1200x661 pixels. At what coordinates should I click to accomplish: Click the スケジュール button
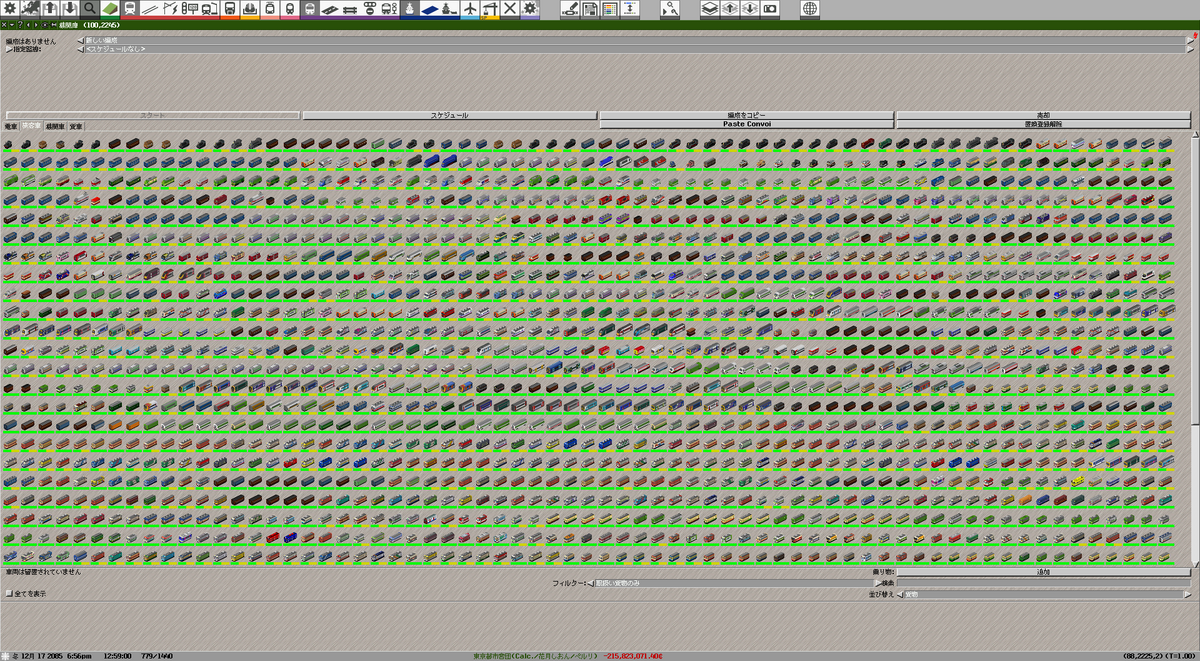(x=449, y=115)
